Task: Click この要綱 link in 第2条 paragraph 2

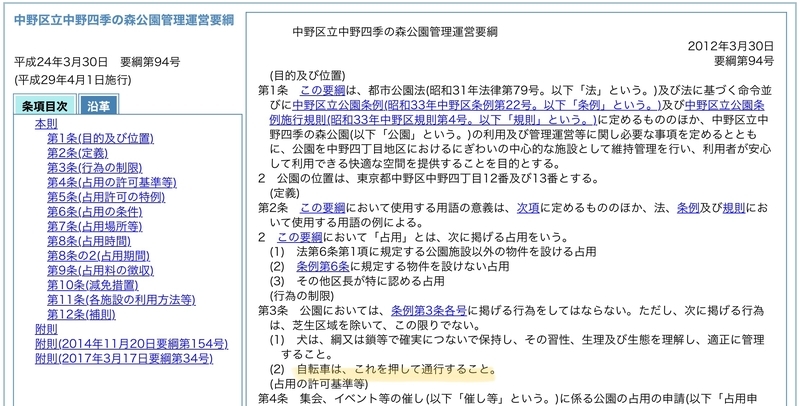Action: coord(299,238)
